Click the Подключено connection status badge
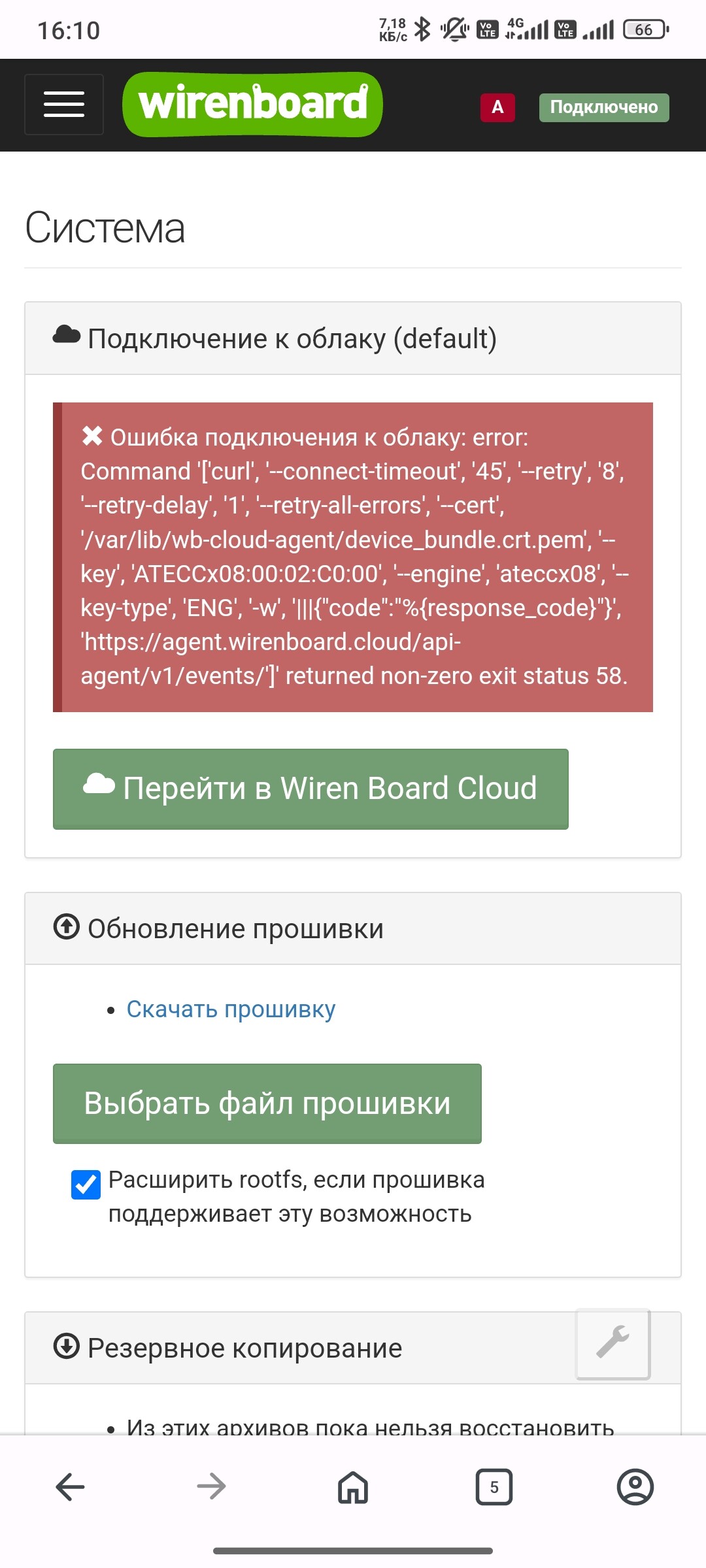This screenshot has width=706, height=1568. point(604,107)
